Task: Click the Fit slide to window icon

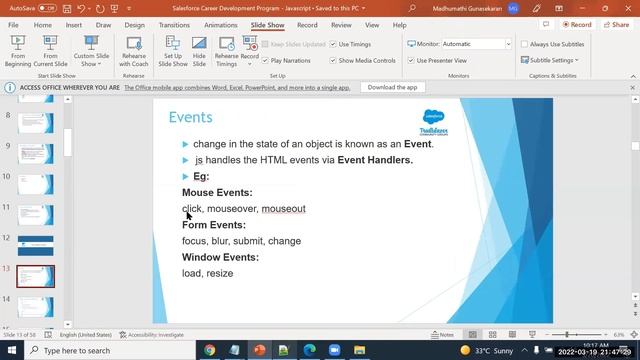Action: coord(633,335)
